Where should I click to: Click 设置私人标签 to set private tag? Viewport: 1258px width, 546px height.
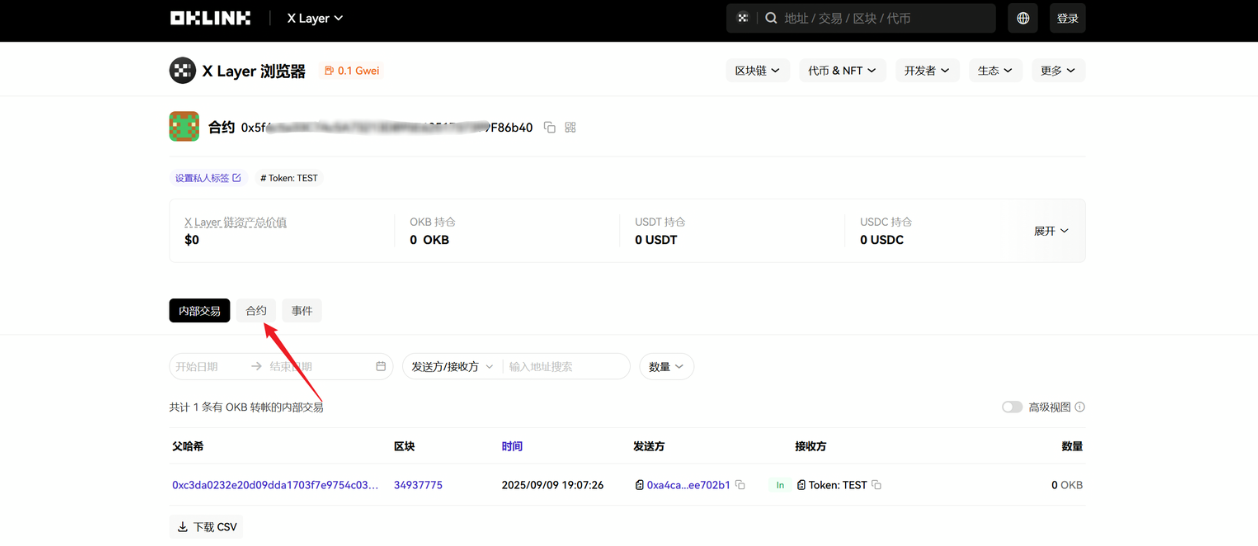click(208, 178)
